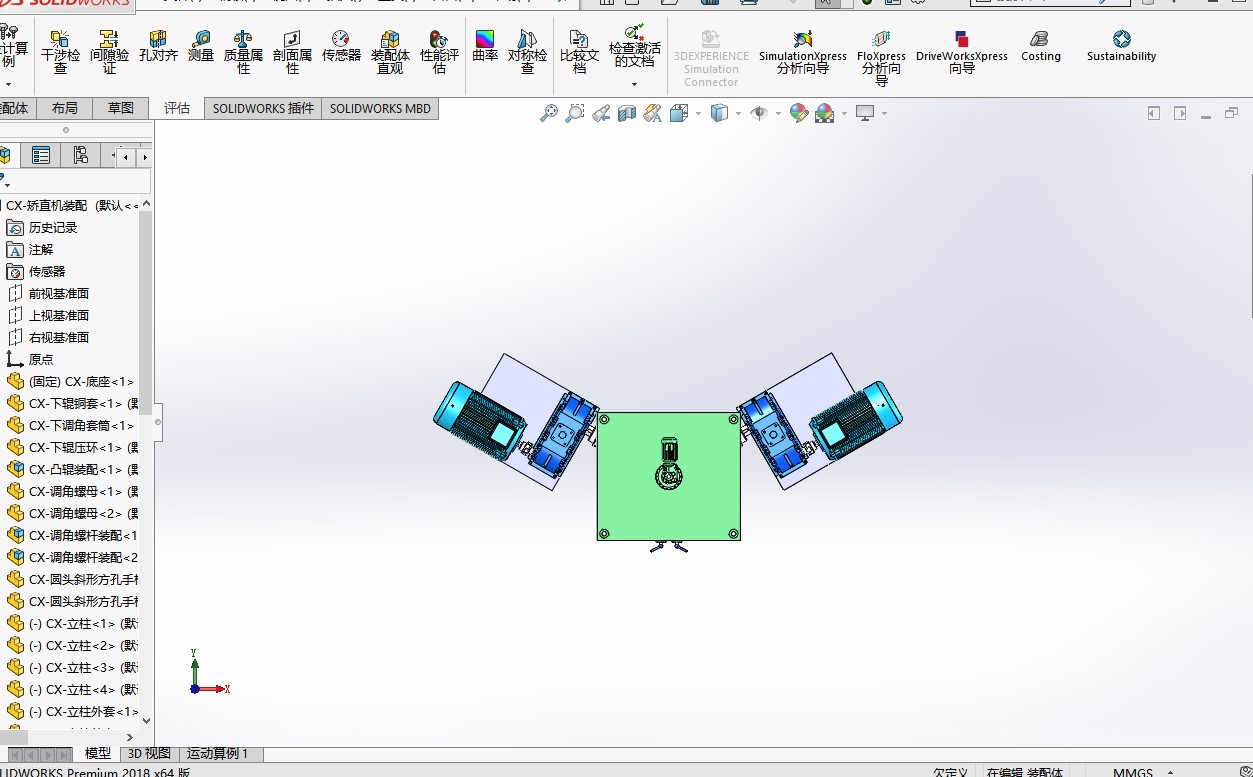The image size is (1253, 777).
Task: Click the MMGS units status entry
Action: click(x=1133, y=772)
